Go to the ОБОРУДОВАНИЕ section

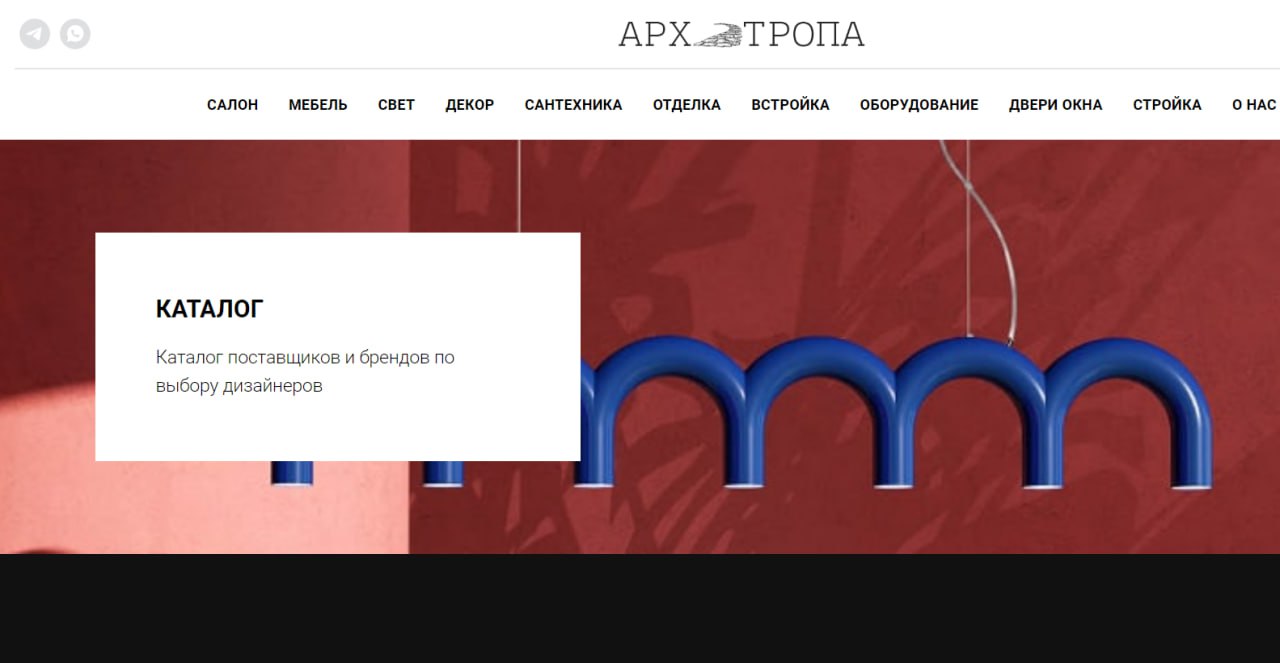coord(919,105)
